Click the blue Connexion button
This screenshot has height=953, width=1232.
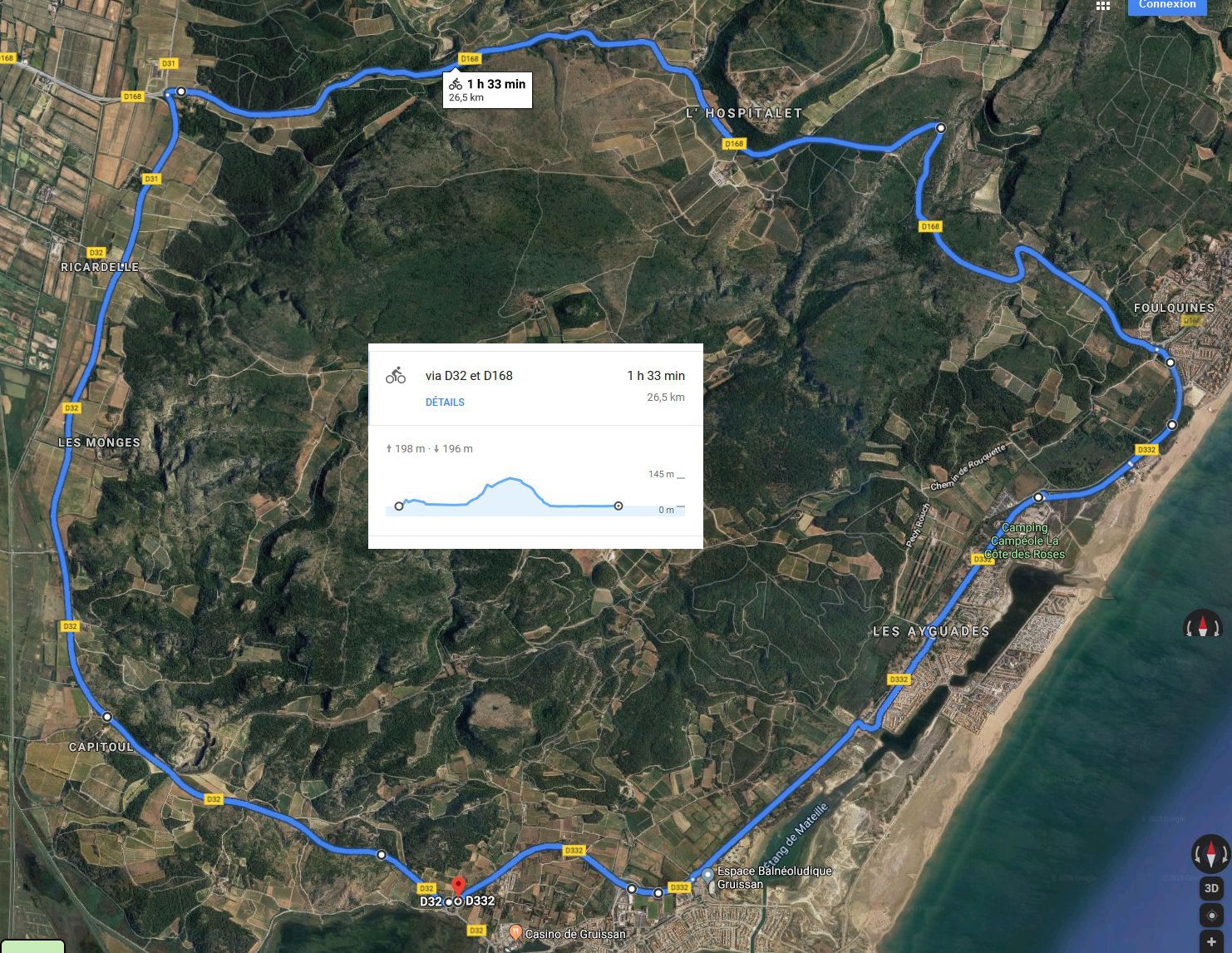(x=1167, y=6)
